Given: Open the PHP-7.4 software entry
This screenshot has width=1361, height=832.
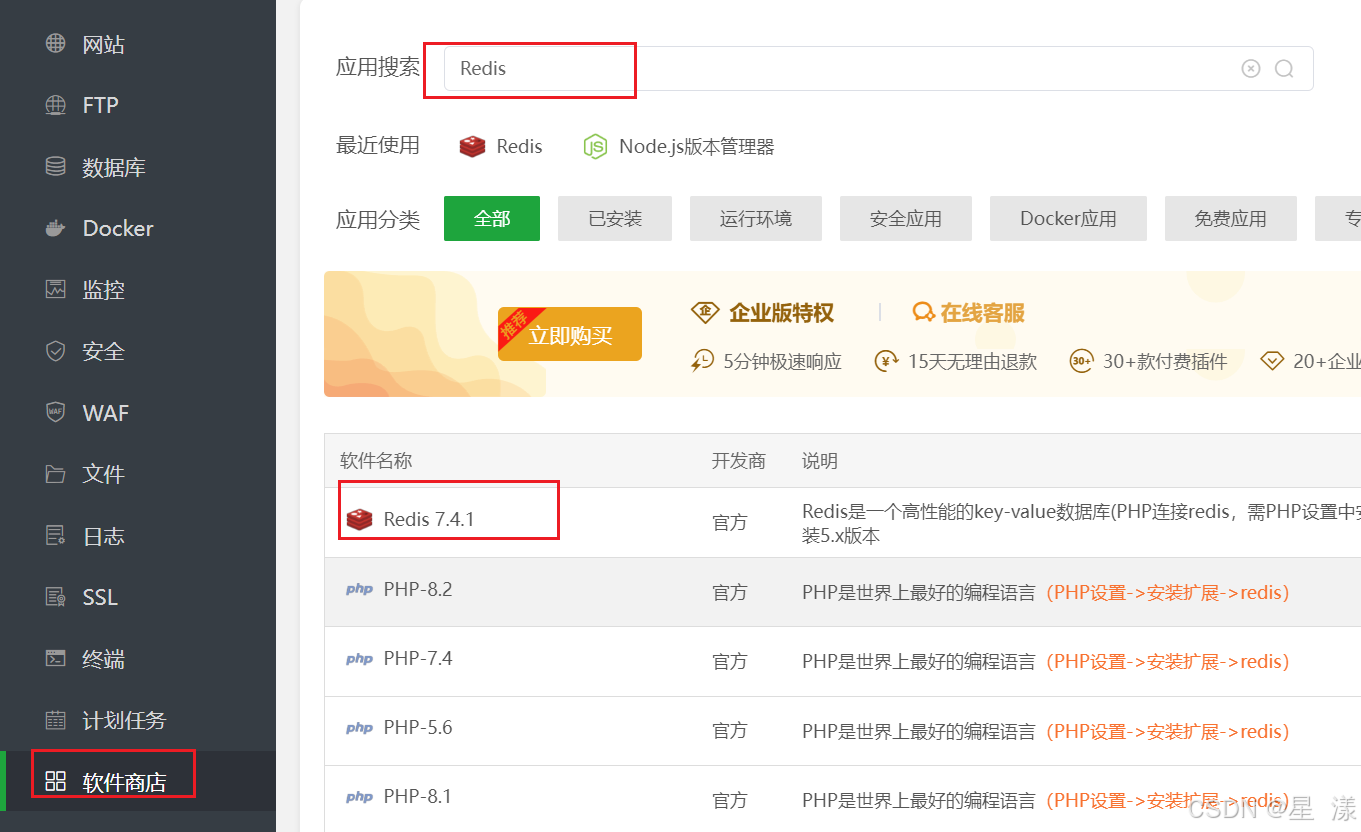Looking at the screenshot, I should tap(418, 658).
